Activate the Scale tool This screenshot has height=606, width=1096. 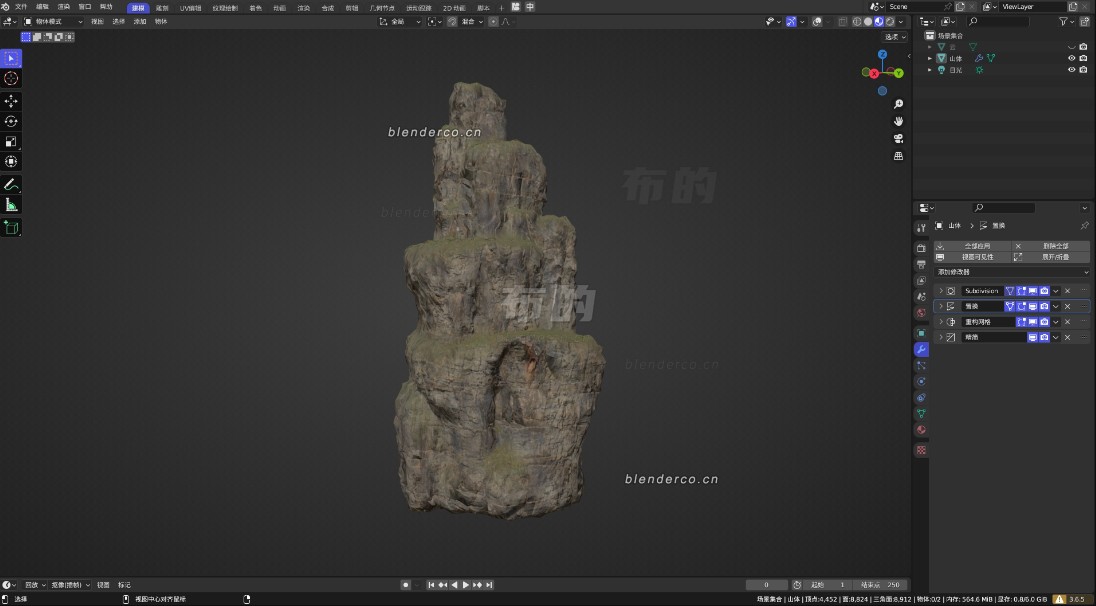10,142
